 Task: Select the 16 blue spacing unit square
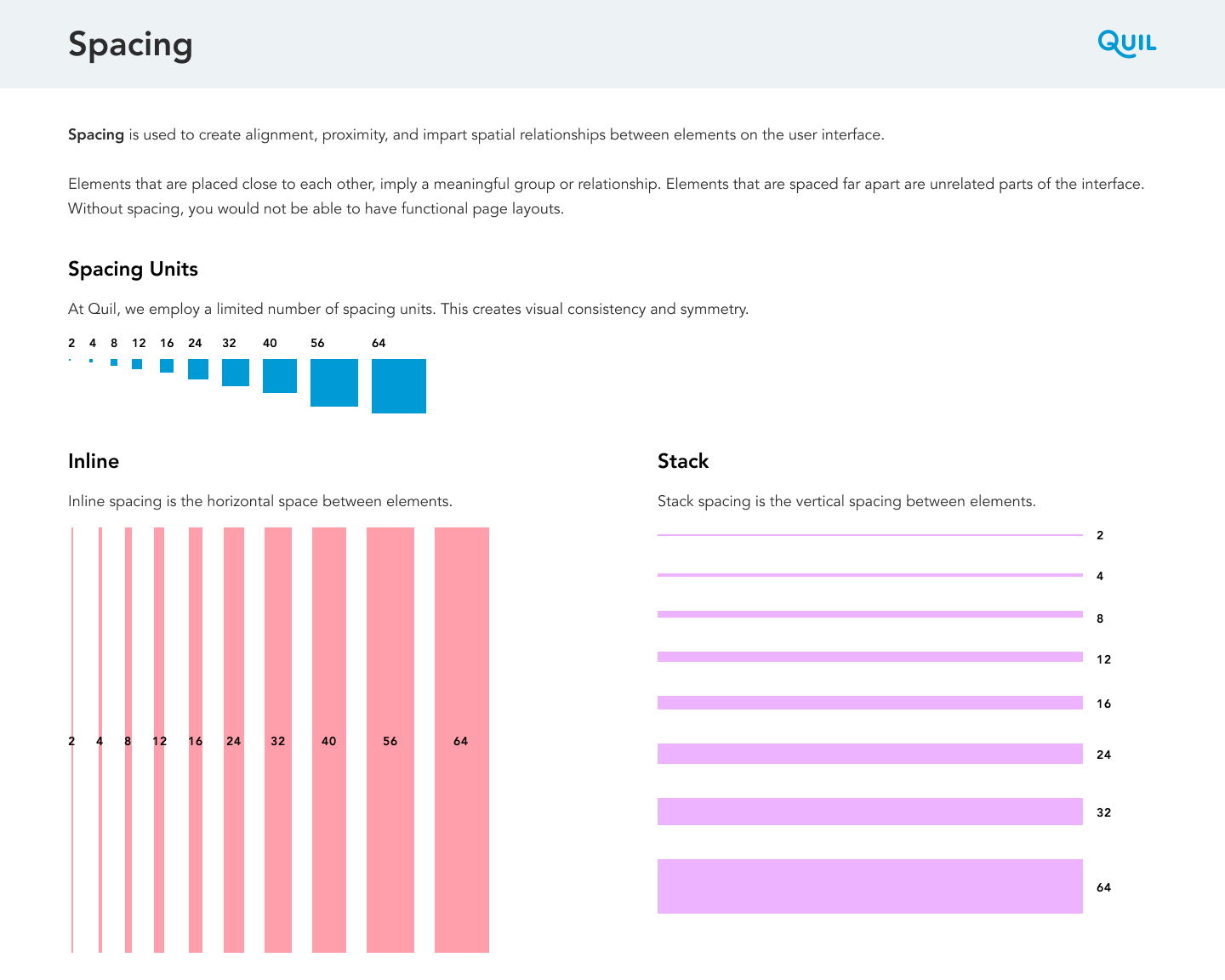click(167, 366)
